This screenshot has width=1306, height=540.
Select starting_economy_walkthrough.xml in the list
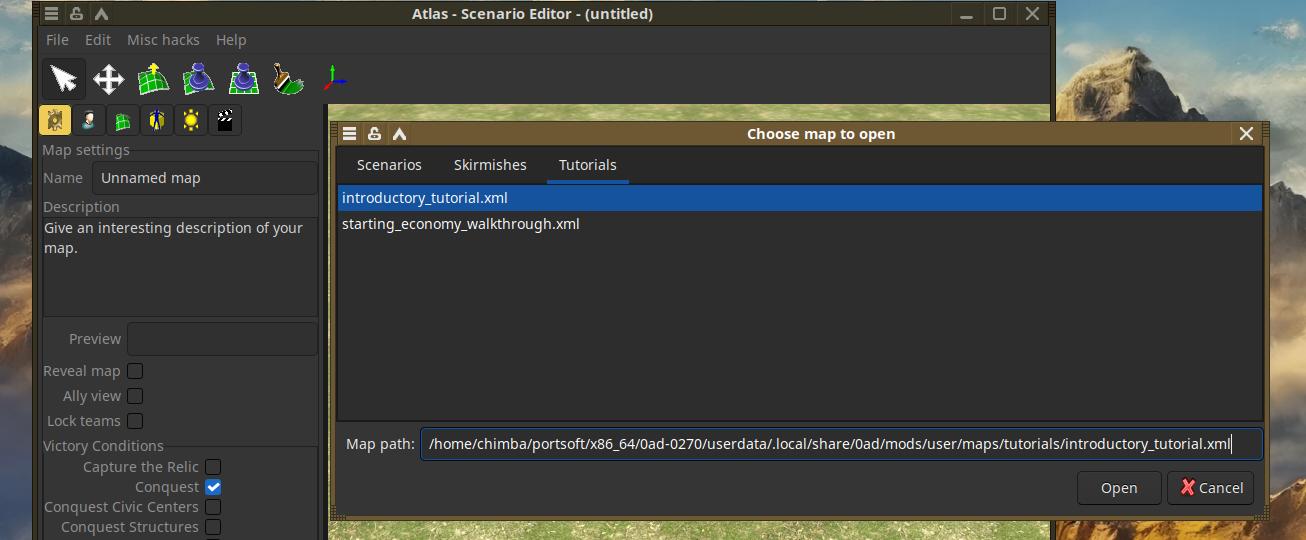(799, 224)
